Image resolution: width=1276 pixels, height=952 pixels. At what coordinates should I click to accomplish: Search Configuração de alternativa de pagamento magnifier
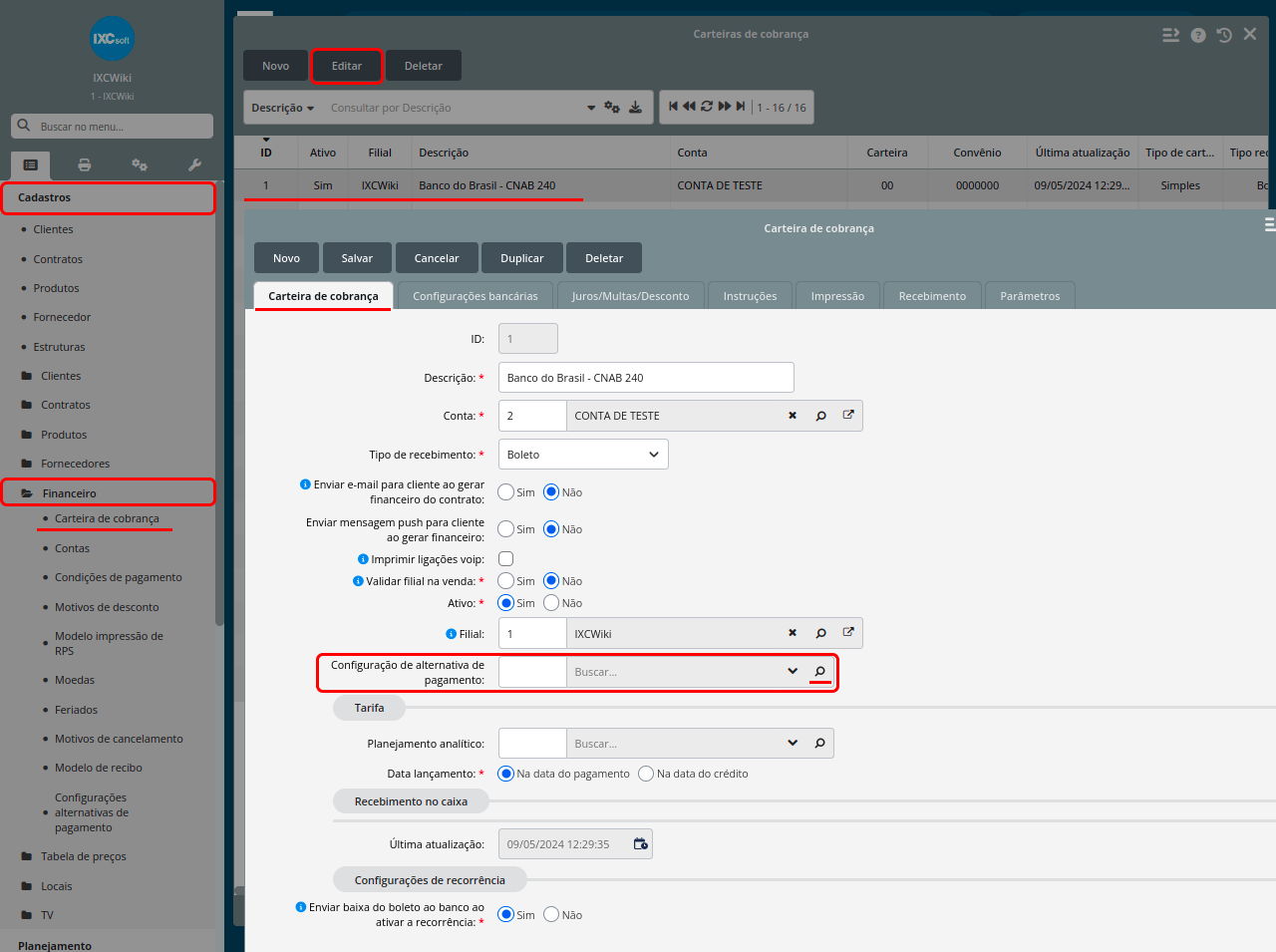pyautogui.click(x=819, y=671)
